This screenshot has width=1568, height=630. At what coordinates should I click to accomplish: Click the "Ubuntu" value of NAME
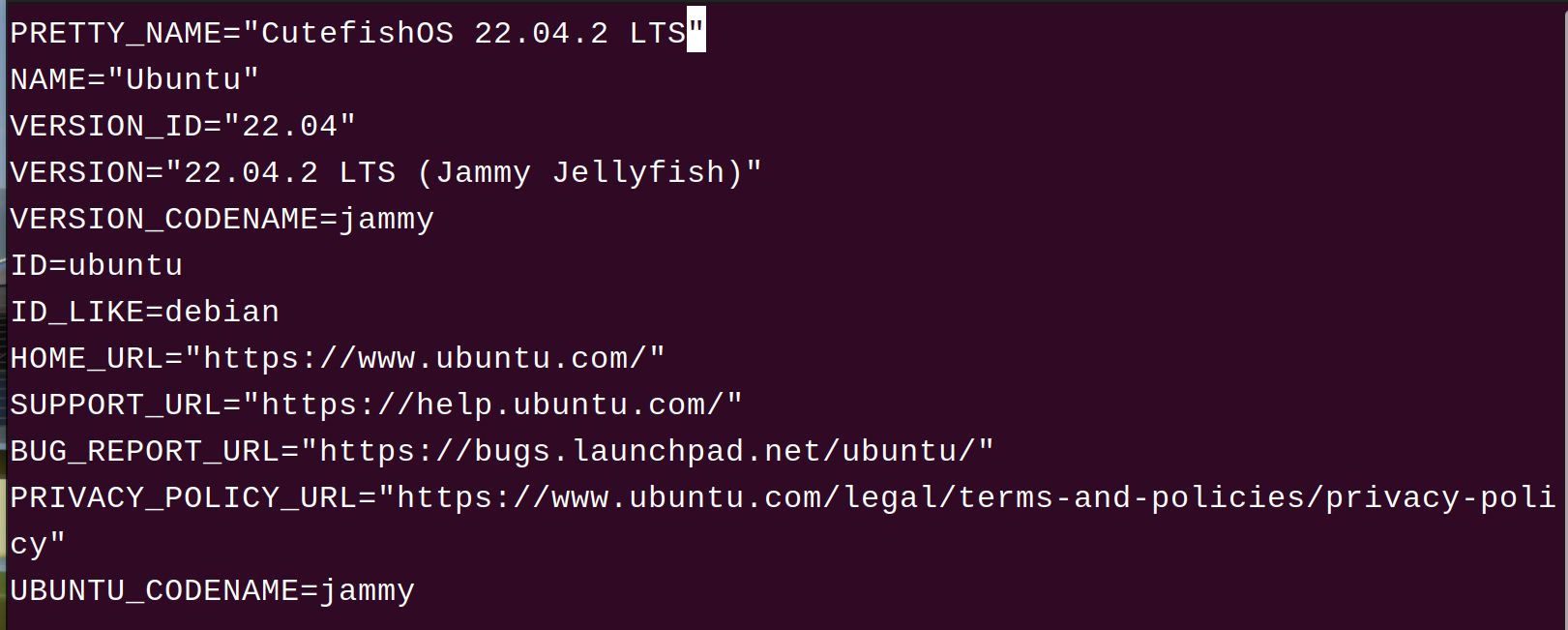[x=184, y=79]
